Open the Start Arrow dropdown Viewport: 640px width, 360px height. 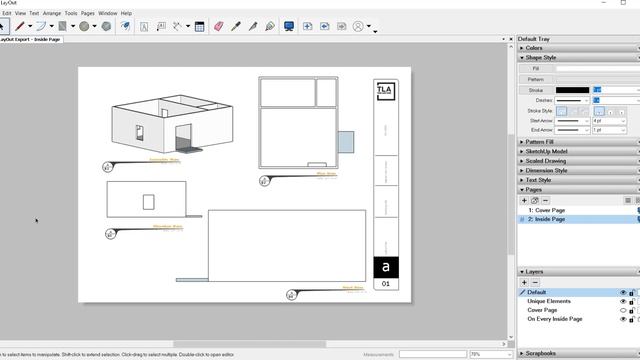(x=572, y=121)
